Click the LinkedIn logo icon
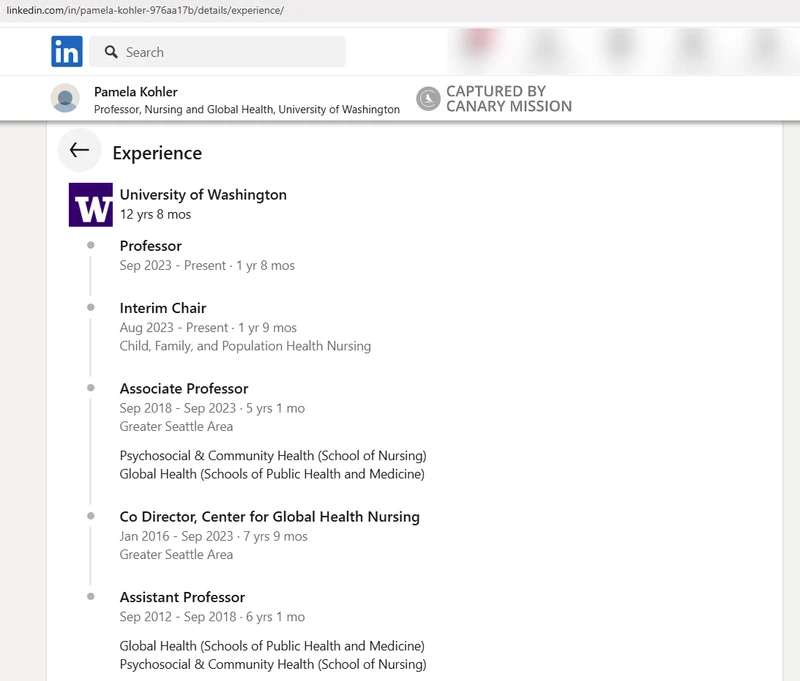 (x=66, y=52)
